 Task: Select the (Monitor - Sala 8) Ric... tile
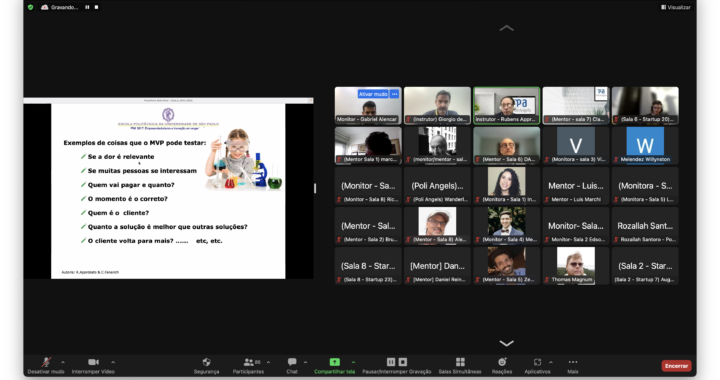pyautogui.click(x=368, y=186)
